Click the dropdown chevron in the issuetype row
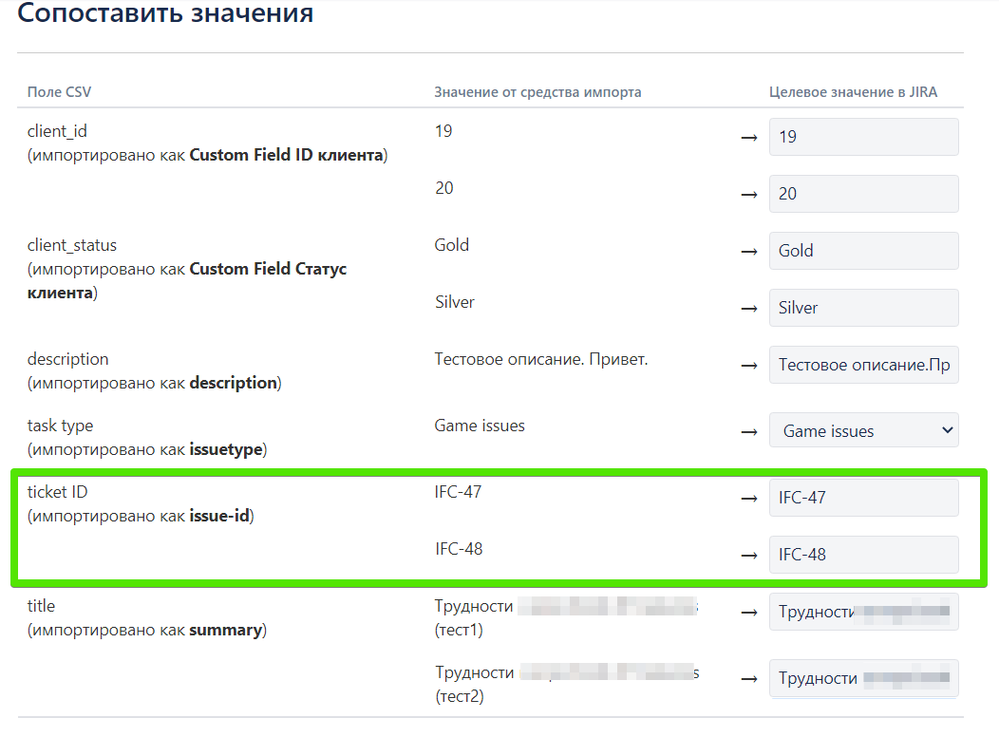This screenshot has width=999, height=739. 945,430
